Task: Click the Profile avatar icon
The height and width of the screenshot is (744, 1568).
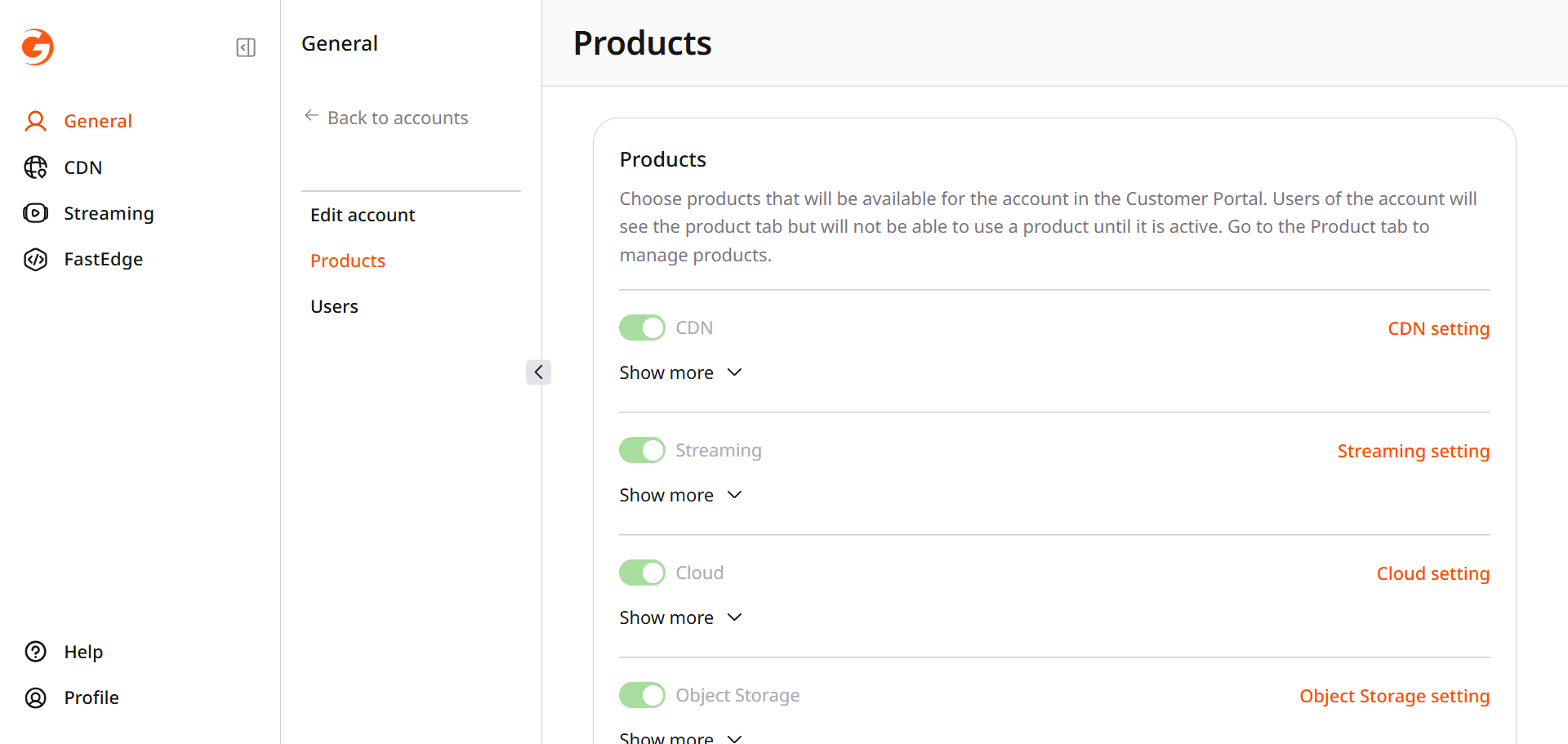Action: [35, 697]
